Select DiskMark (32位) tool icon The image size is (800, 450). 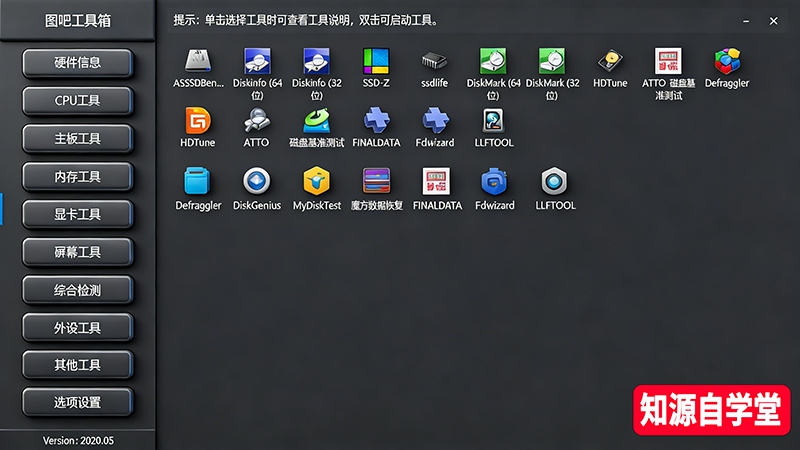(552, 61)
